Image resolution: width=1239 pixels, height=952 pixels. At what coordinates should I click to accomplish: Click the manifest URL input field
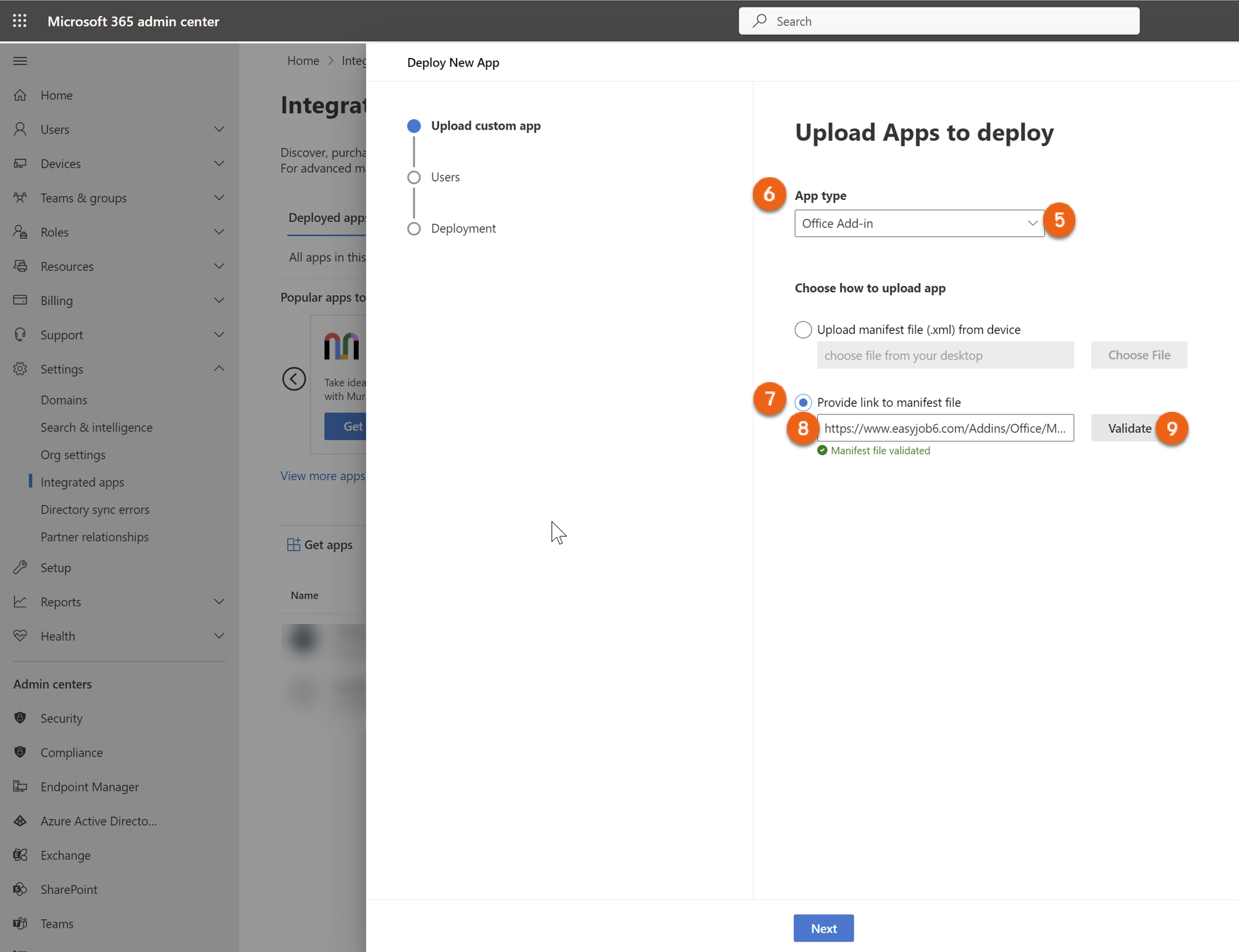pos(944,428)
